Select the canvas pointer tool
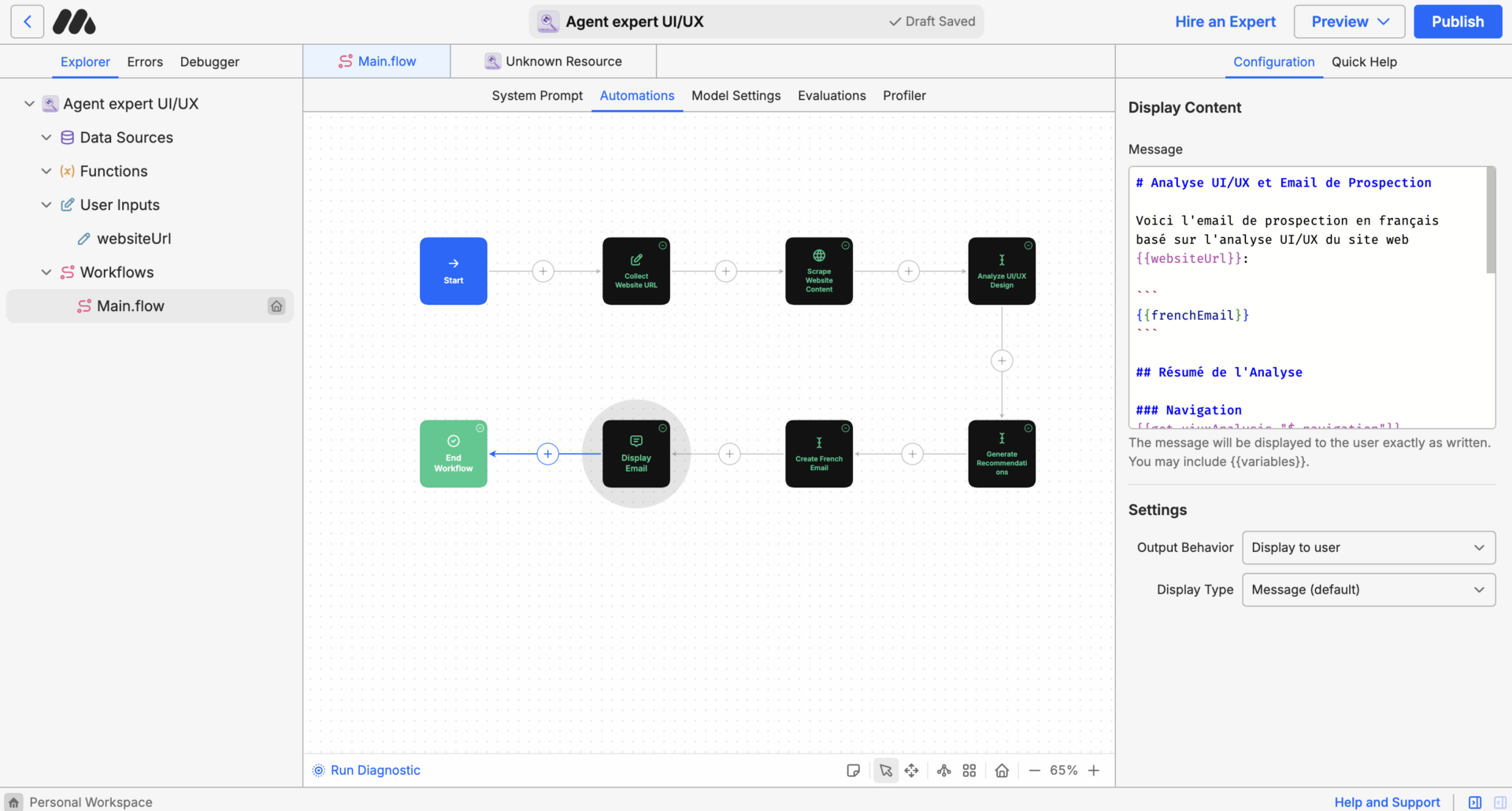 tap(885, 770)
